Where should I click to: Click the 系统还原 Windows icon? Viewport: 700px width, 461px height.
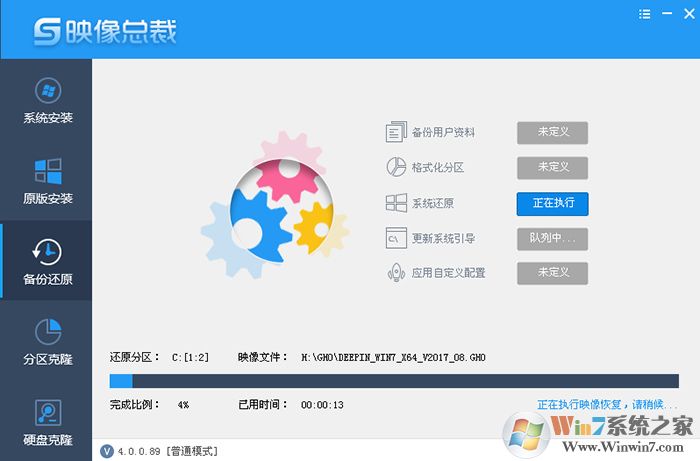396,203
